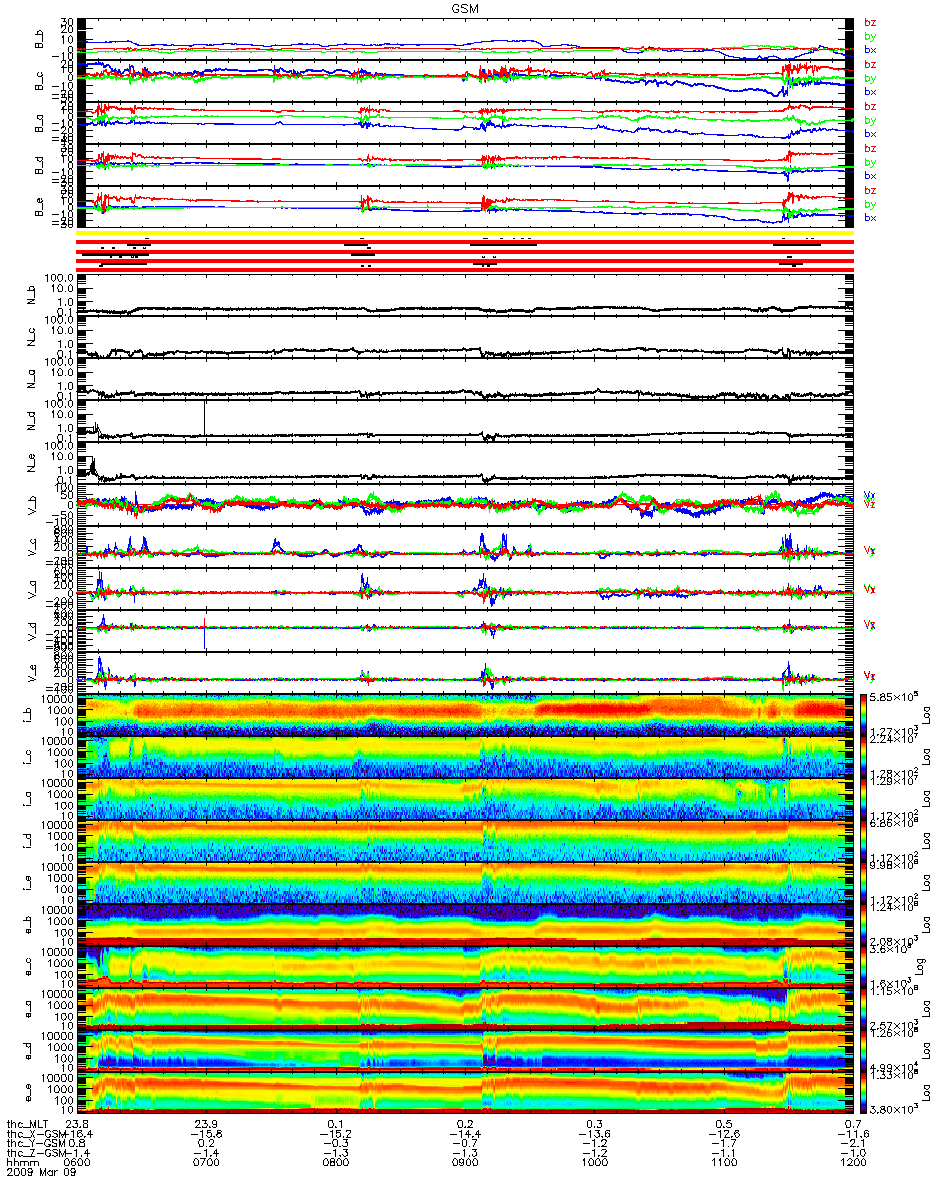Click the GSM title above the plots
Viewport: 930px width, 1200px height.
click(x=464, y=7)
